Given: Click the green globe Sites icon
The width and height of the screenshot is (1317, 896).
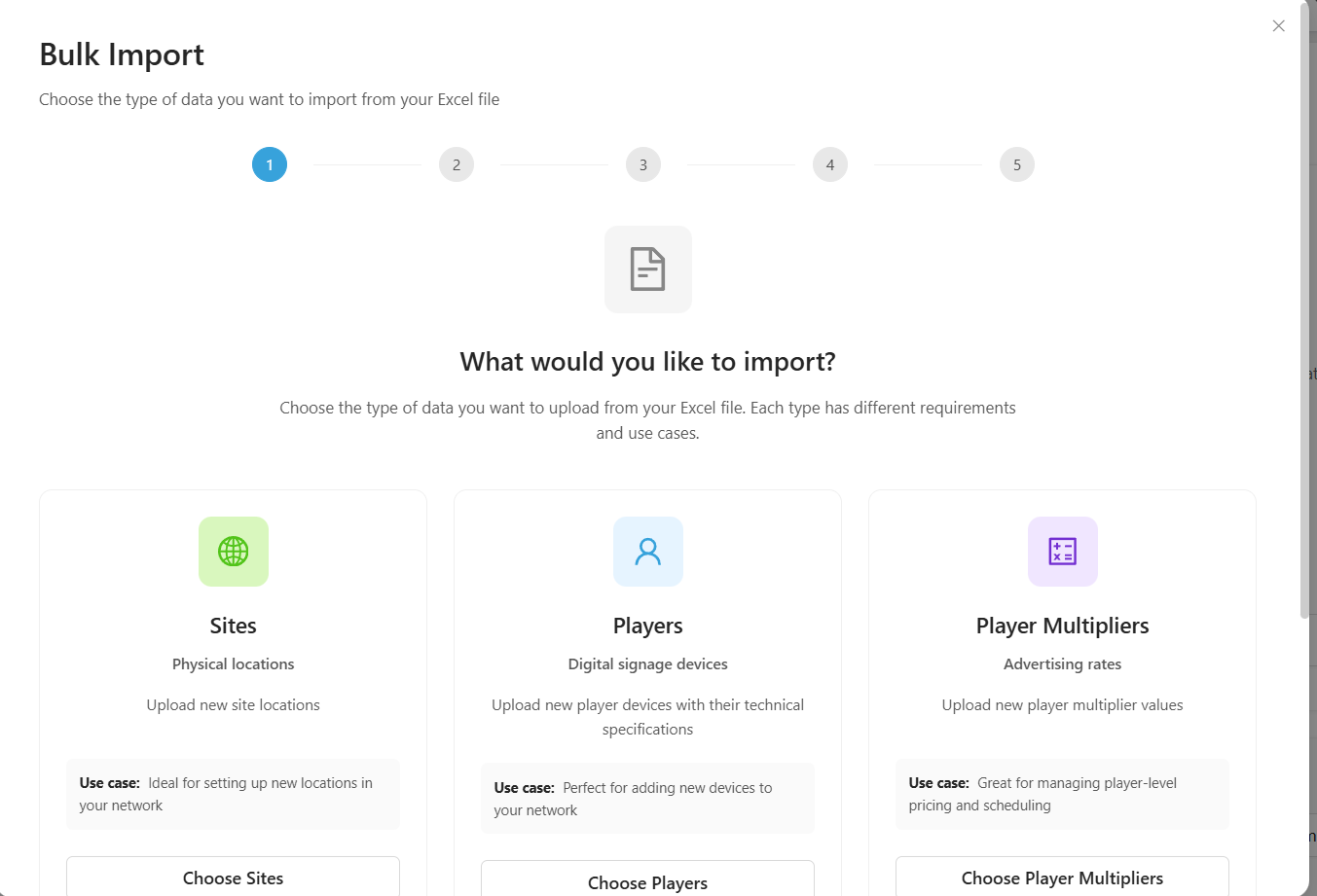Looking at the screenshot, I should (x=234, y=552).
